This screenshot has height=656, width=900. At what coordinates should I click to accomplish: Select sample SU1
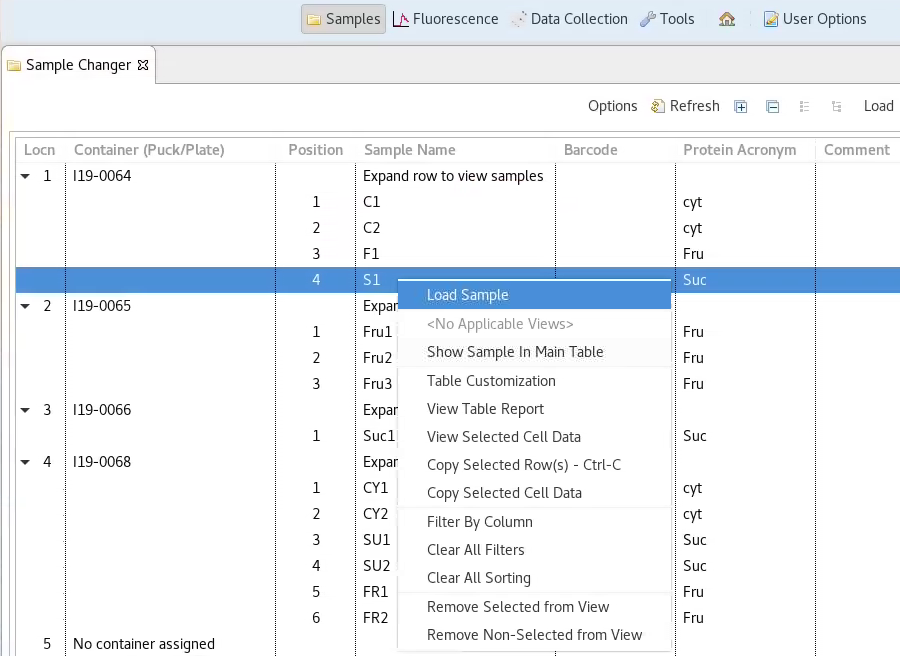pos(377,539)
